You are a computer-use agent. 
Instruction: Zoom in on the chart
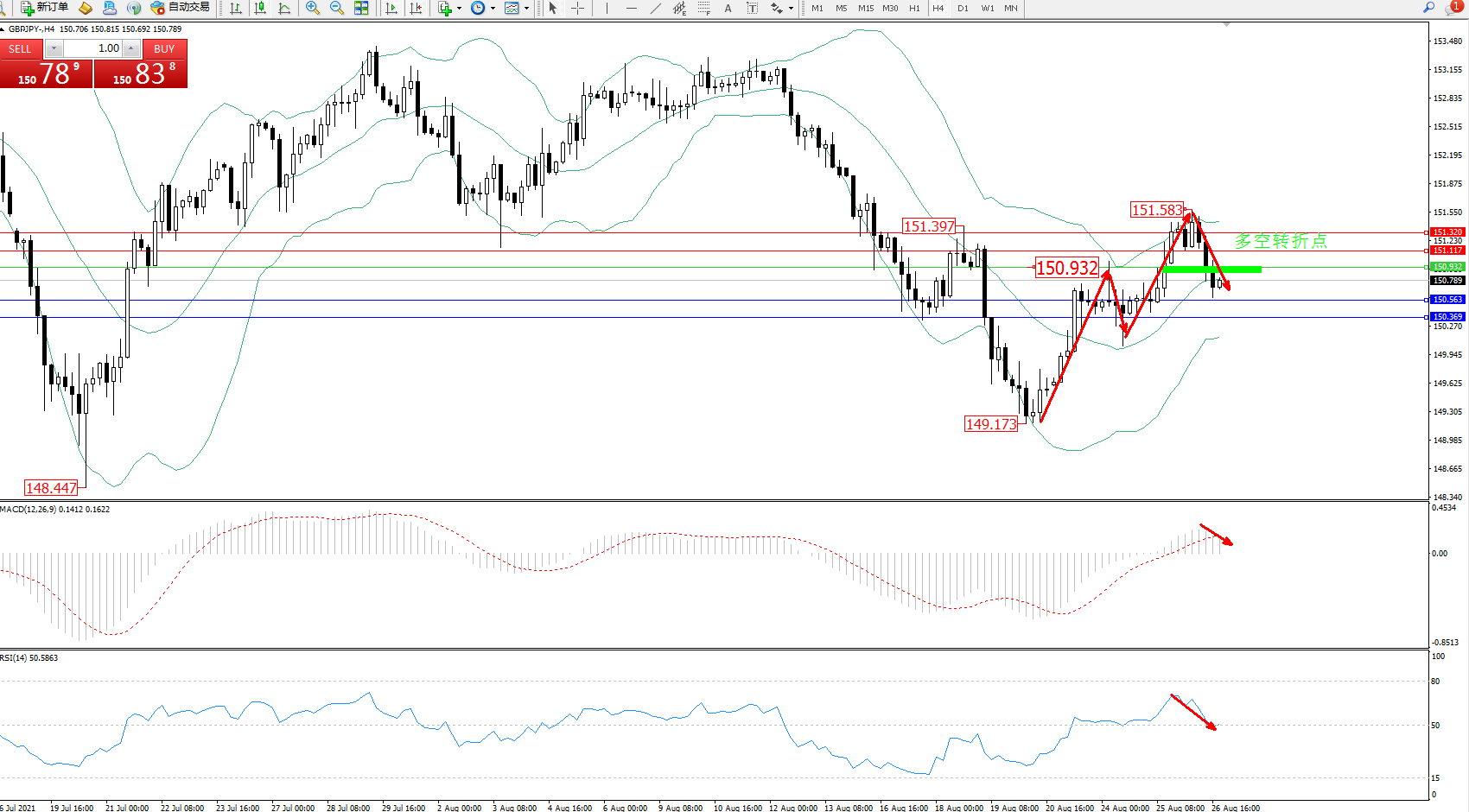[x=313, y=8]
